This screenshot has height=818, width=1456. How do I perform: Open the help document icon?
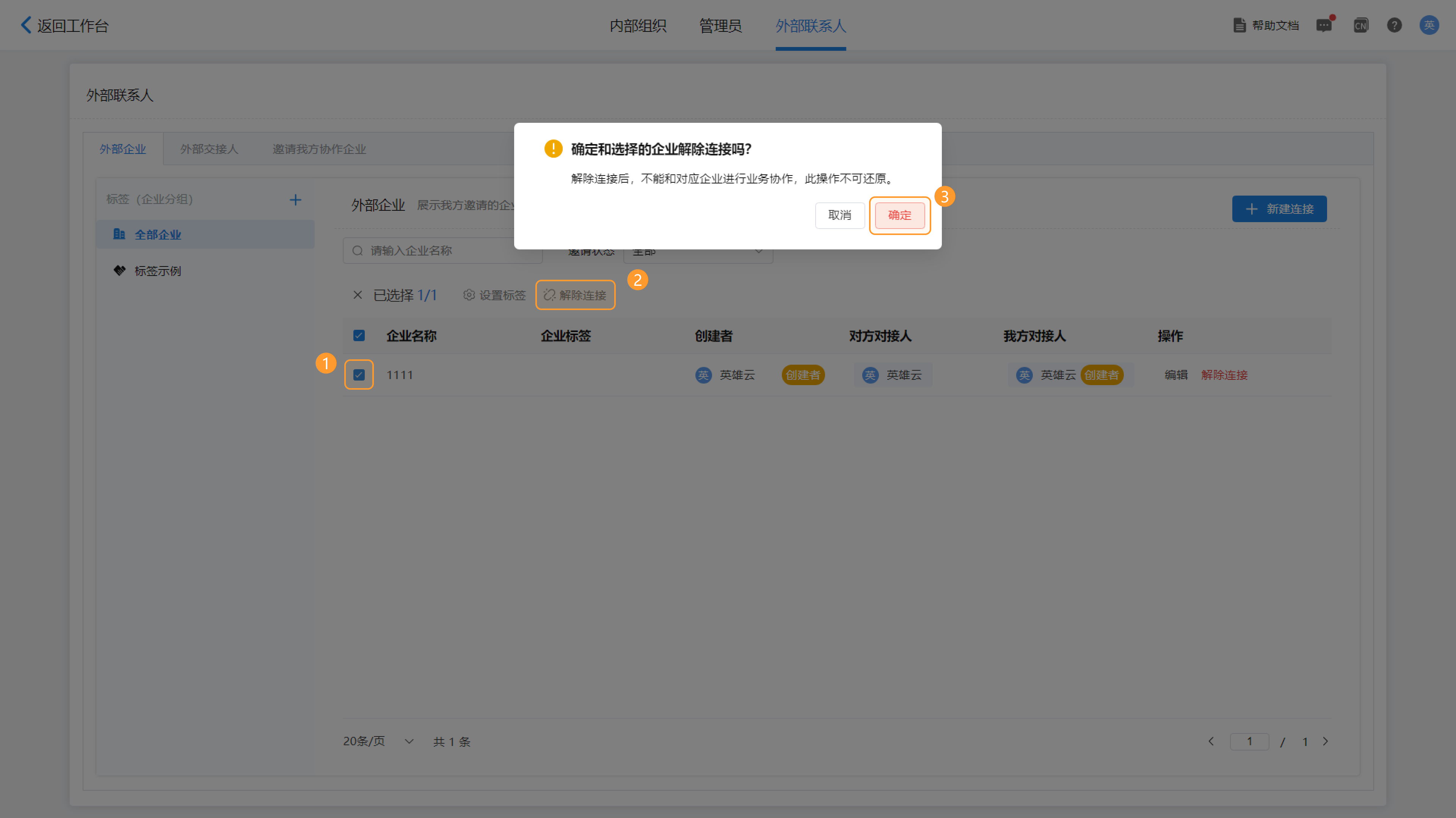(x=1239, y=25)
